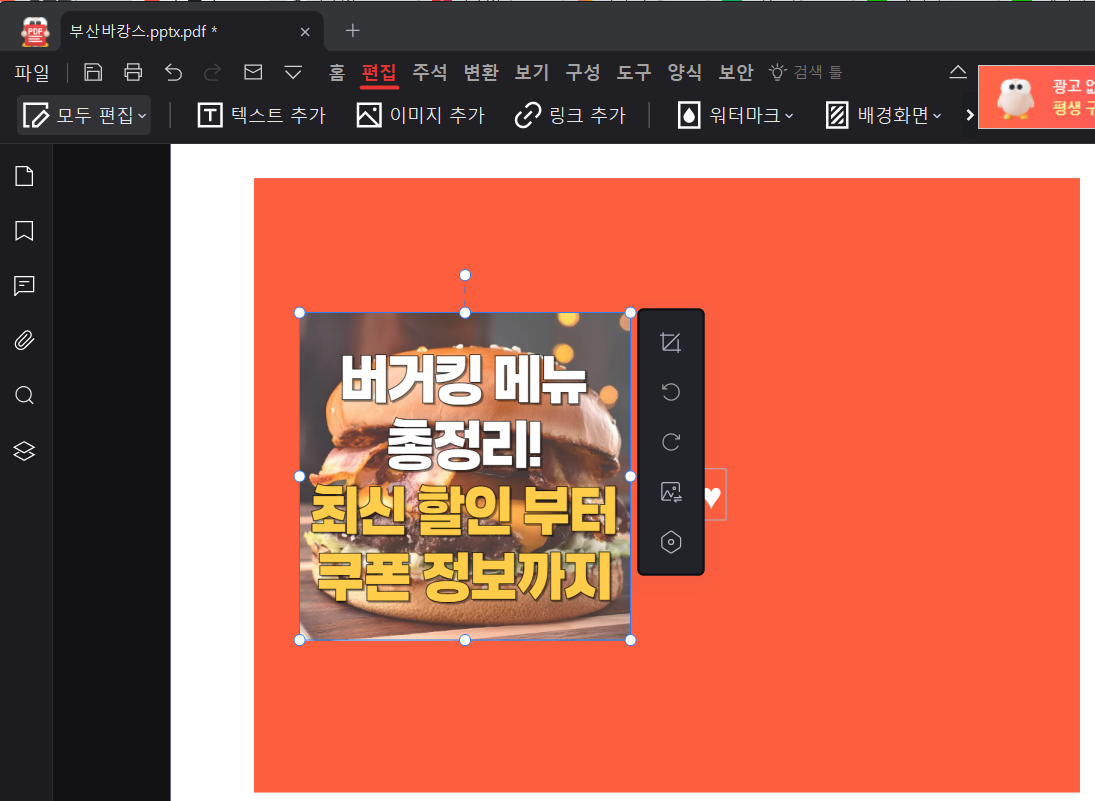Image resolution: width=1095 pixels, height=801 pixels.
Task: Rotate the image counterclockwise
Action: pos(670,392)
